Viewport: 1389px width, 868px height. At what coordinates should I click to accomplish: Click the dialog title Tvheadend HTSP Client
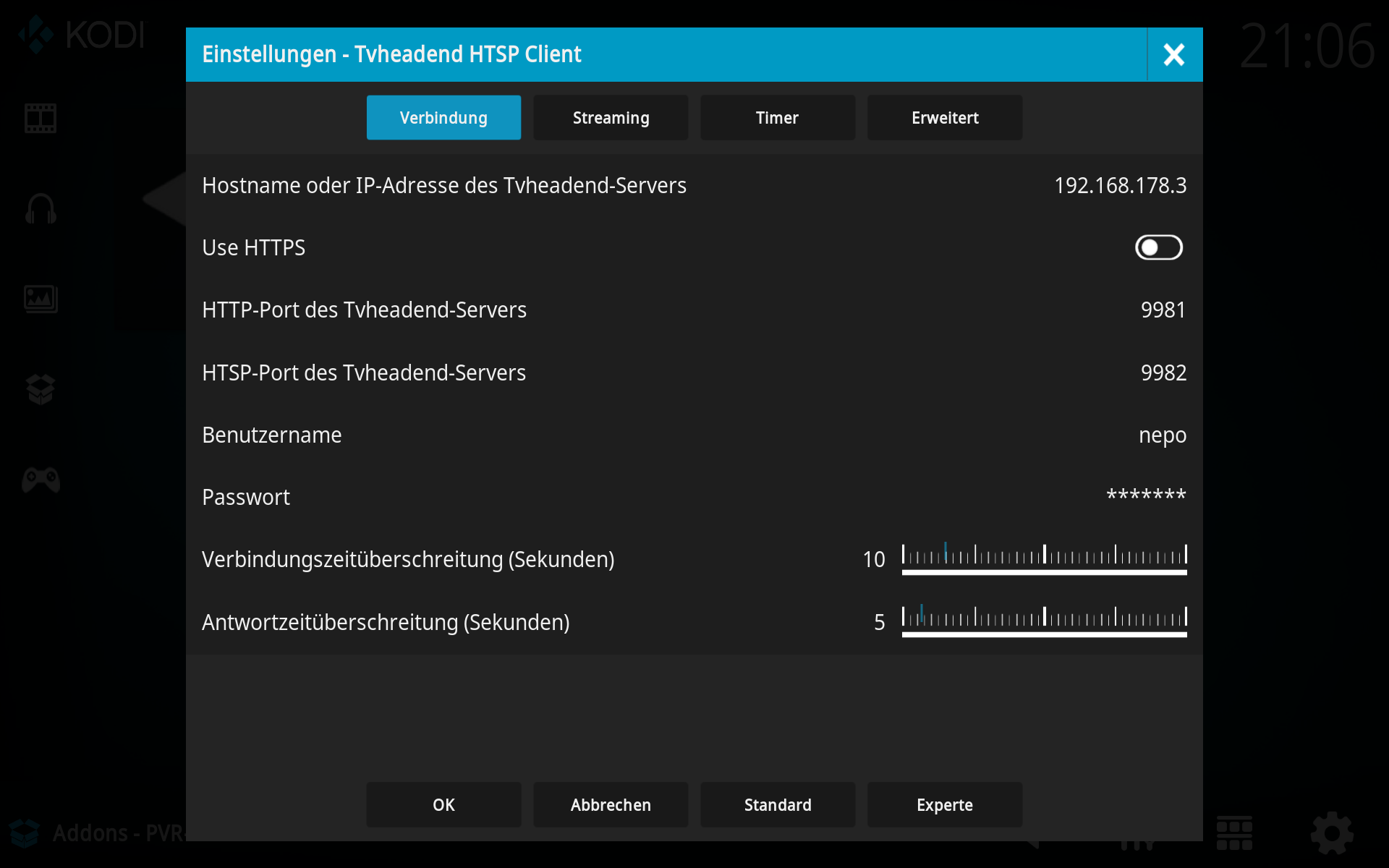pyautogui.click(x=468, y=54)
